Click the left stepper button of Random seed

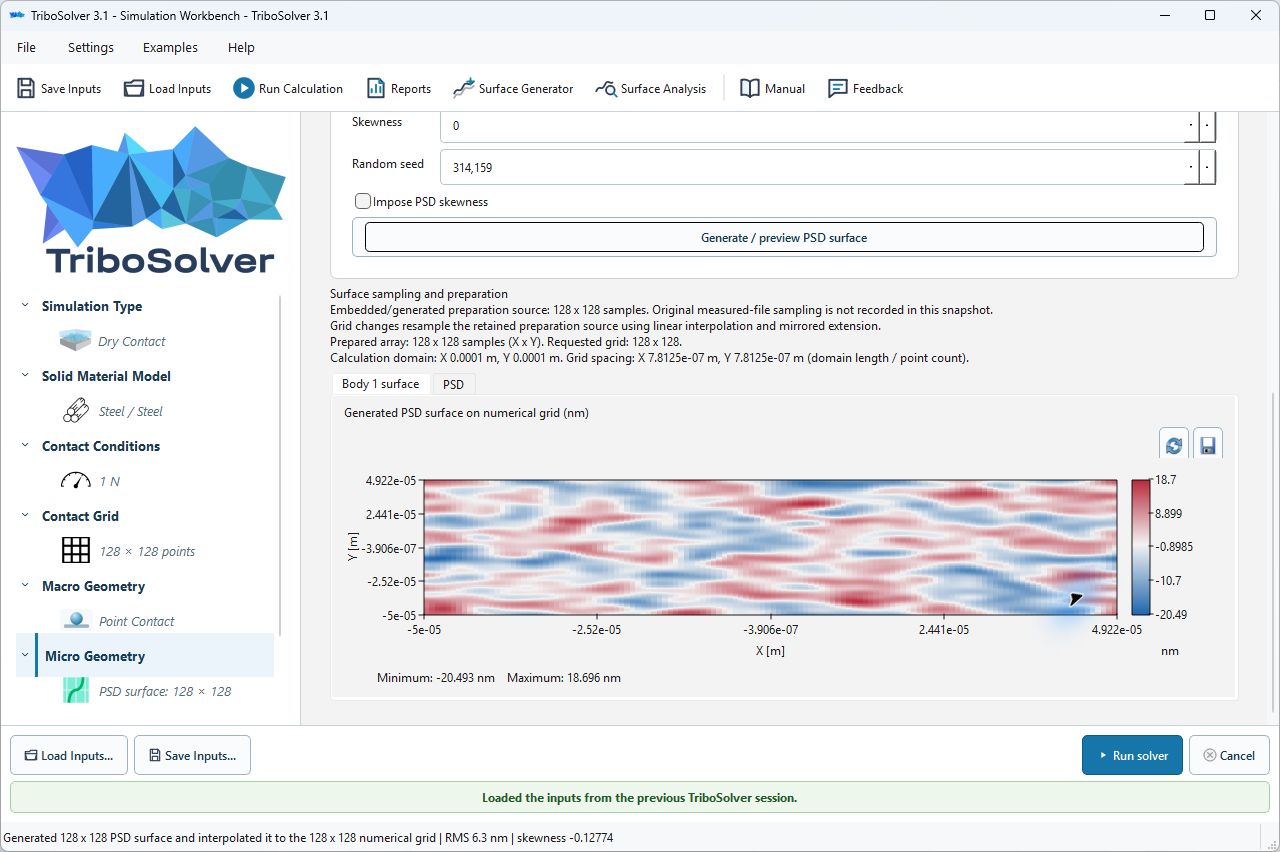(1191, 167)
